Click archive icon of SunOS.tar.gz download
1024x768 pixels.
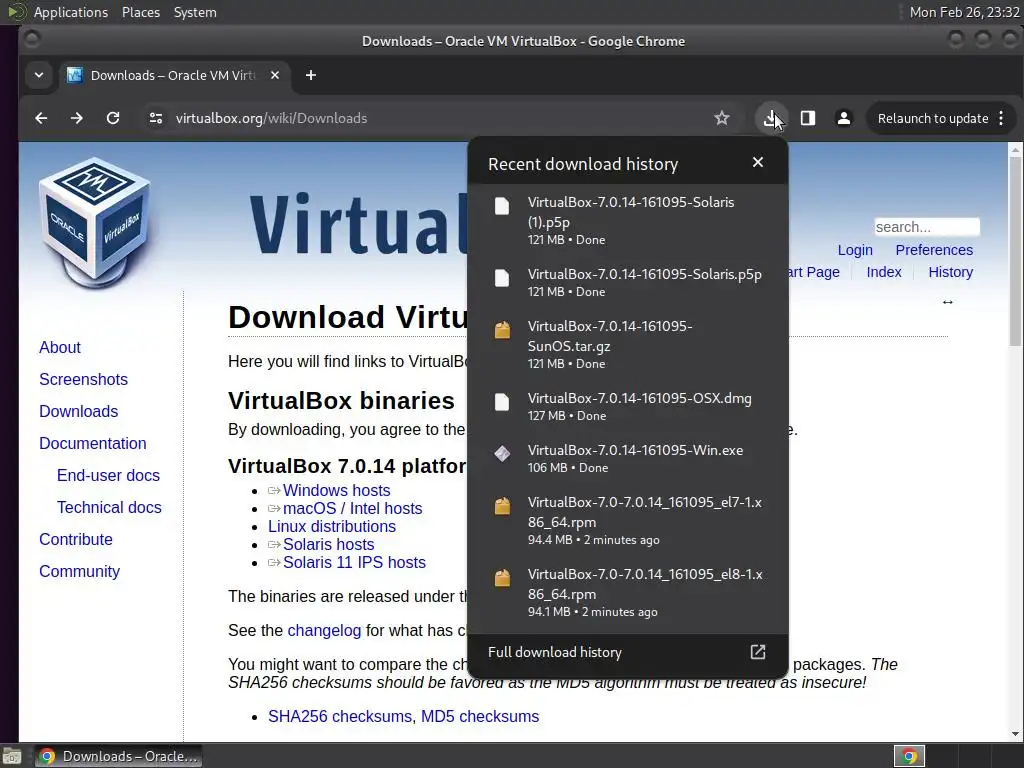[502, 330]
